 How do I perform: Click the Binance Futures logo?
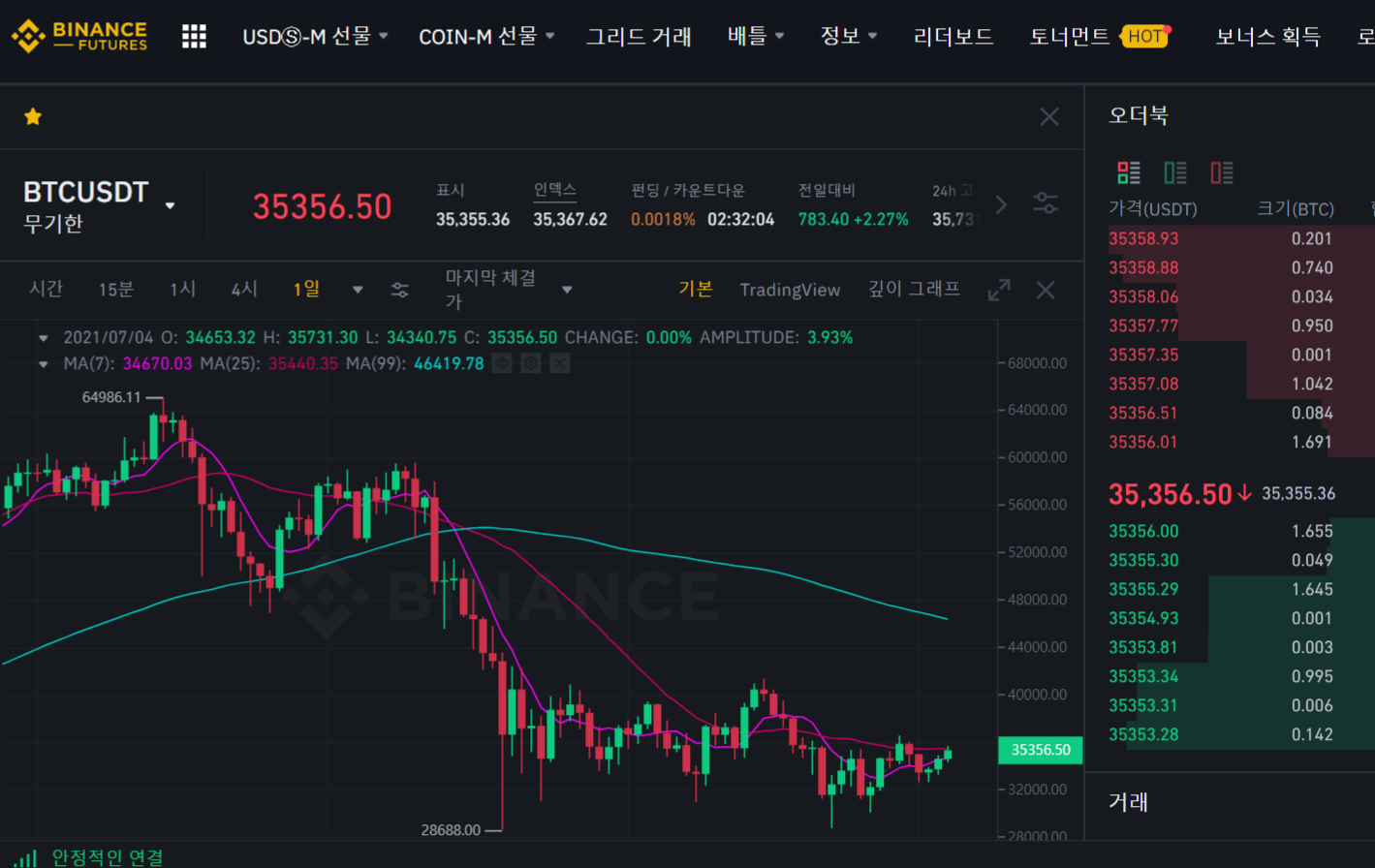(79, 37)
